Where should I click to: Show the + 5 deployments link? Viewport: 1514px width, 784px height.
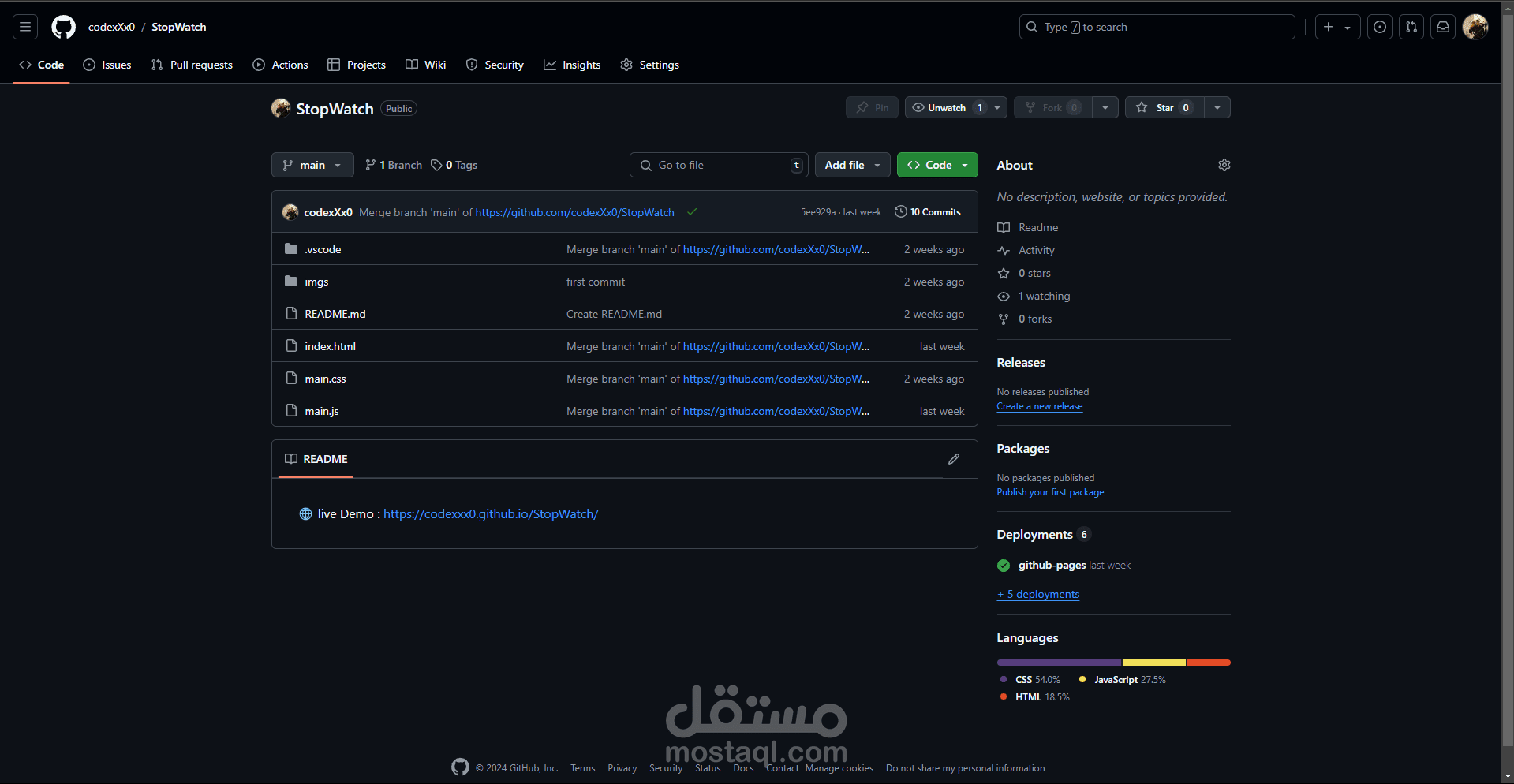pos(1038,594)
